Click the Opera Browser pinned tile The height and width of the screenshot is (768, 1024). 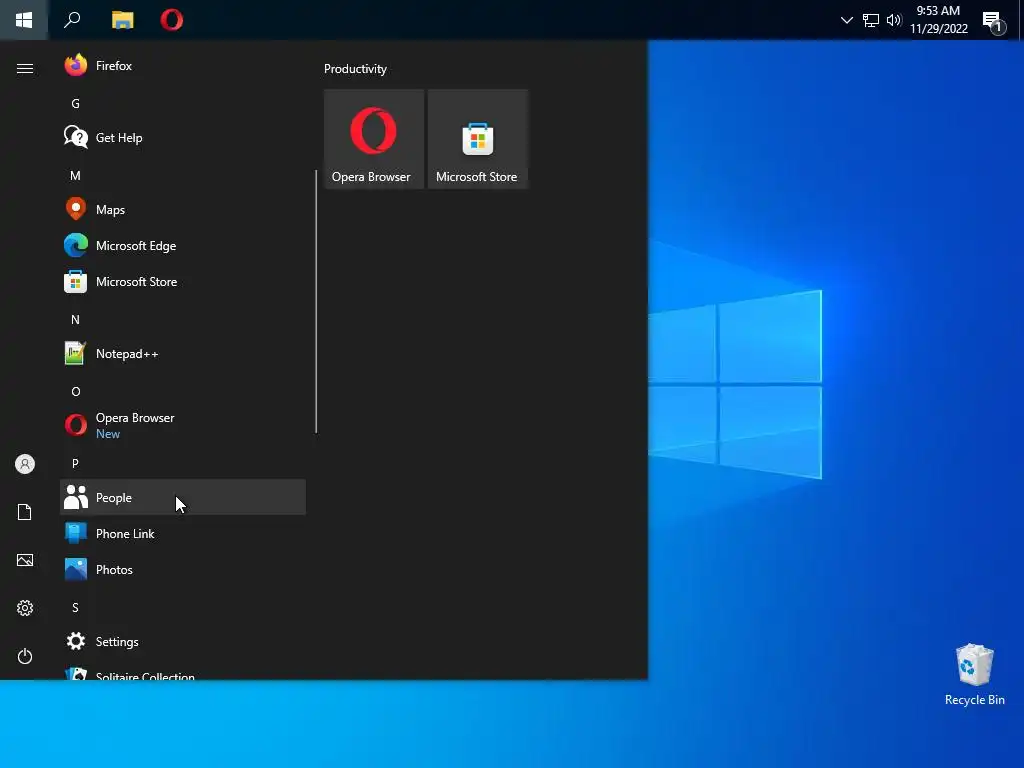374,139
